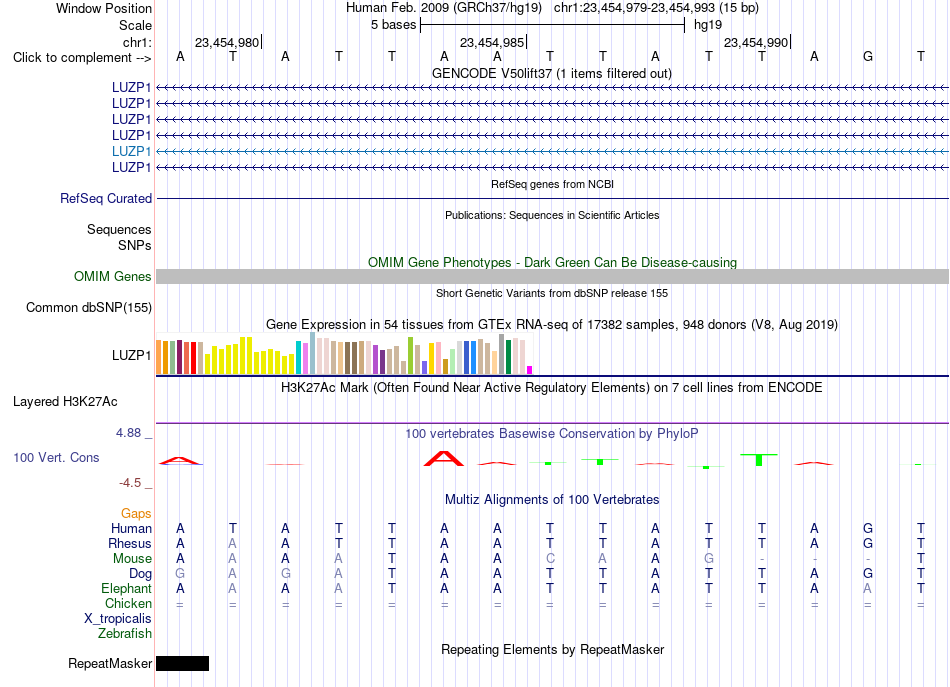Click the '5 bases' scale bar text
Viewport: 950px width, 687px height.
tap(394, 25)
